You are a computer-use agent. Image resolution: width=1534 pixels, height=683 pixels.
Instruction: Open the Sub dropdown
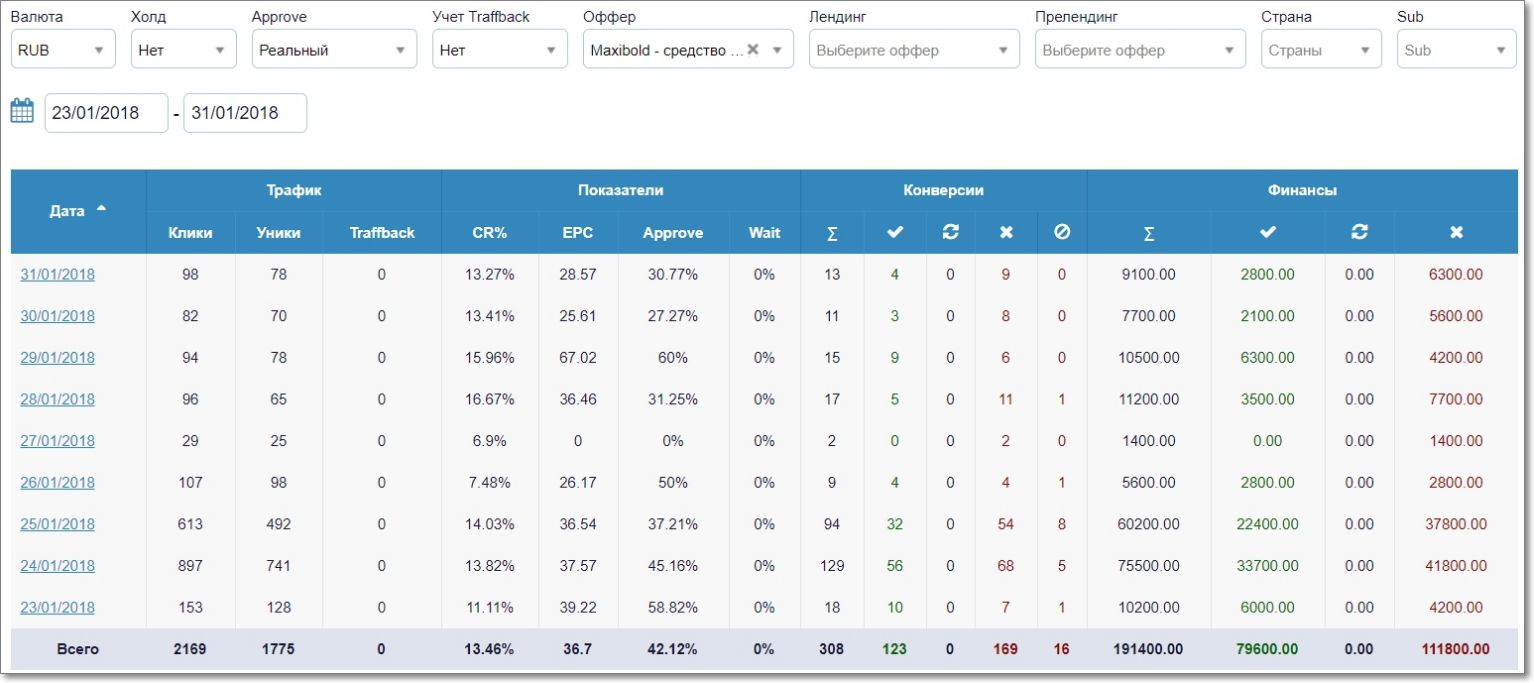point(1456,49)
